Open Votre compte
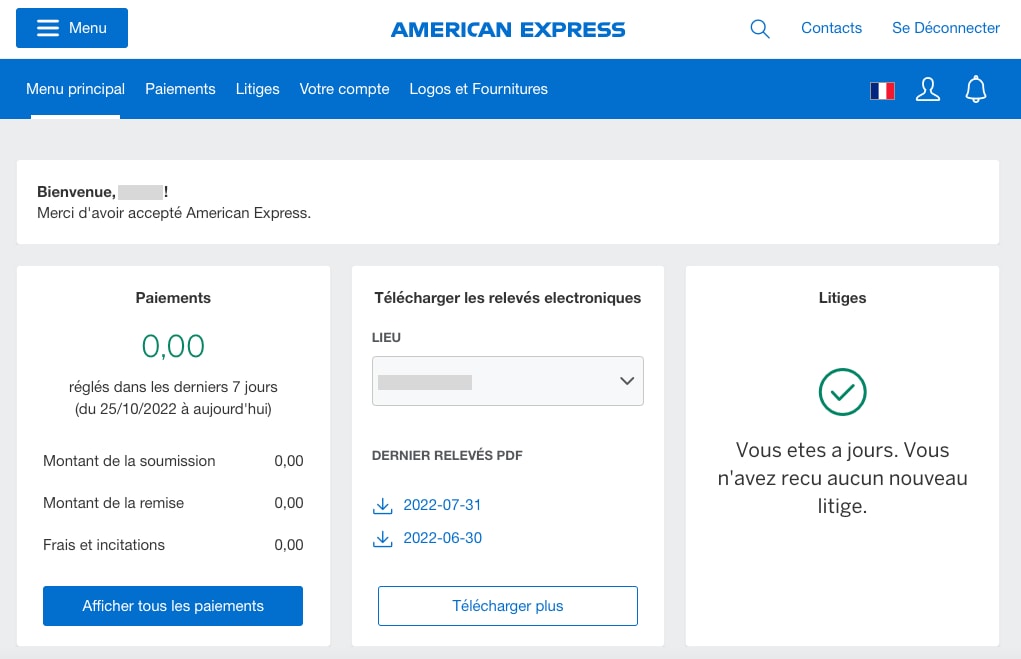Viewport: 1021px width, 659px height. point(344,89)
